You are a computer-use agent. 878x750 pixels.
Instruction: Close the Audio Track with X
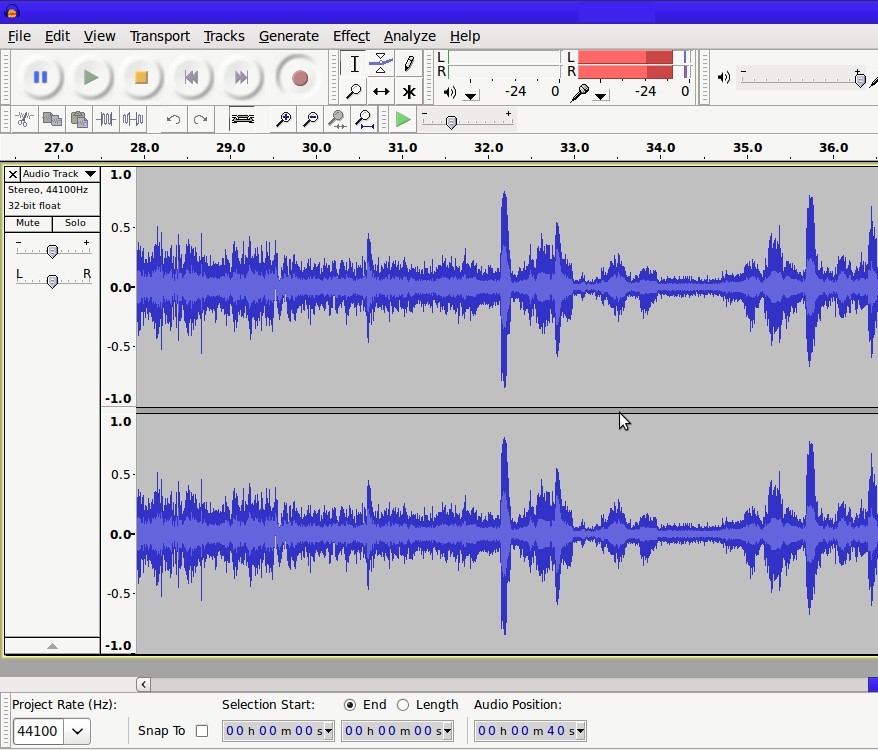click(x=13, y=174)
